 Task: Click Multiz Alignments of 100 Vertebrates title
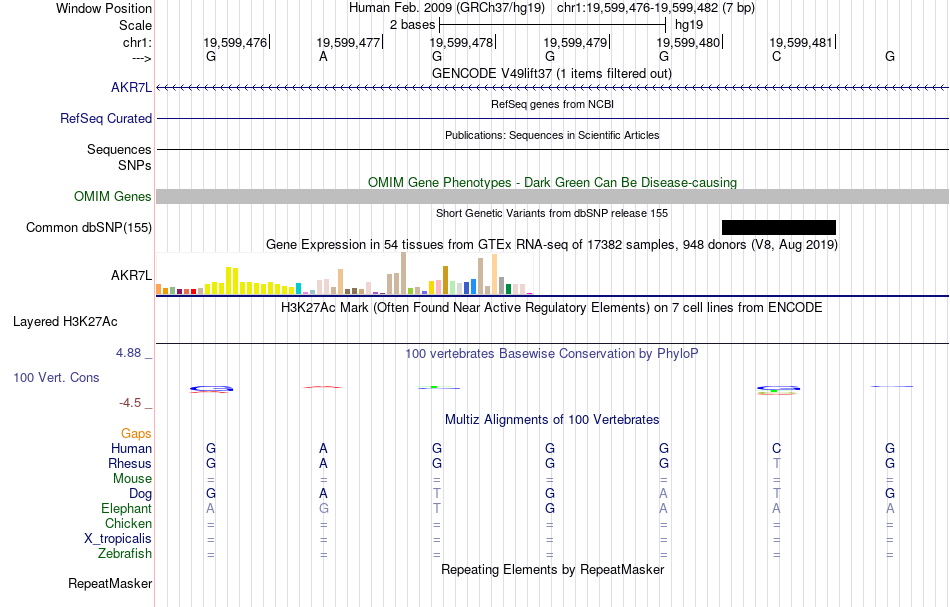(552, 420)
